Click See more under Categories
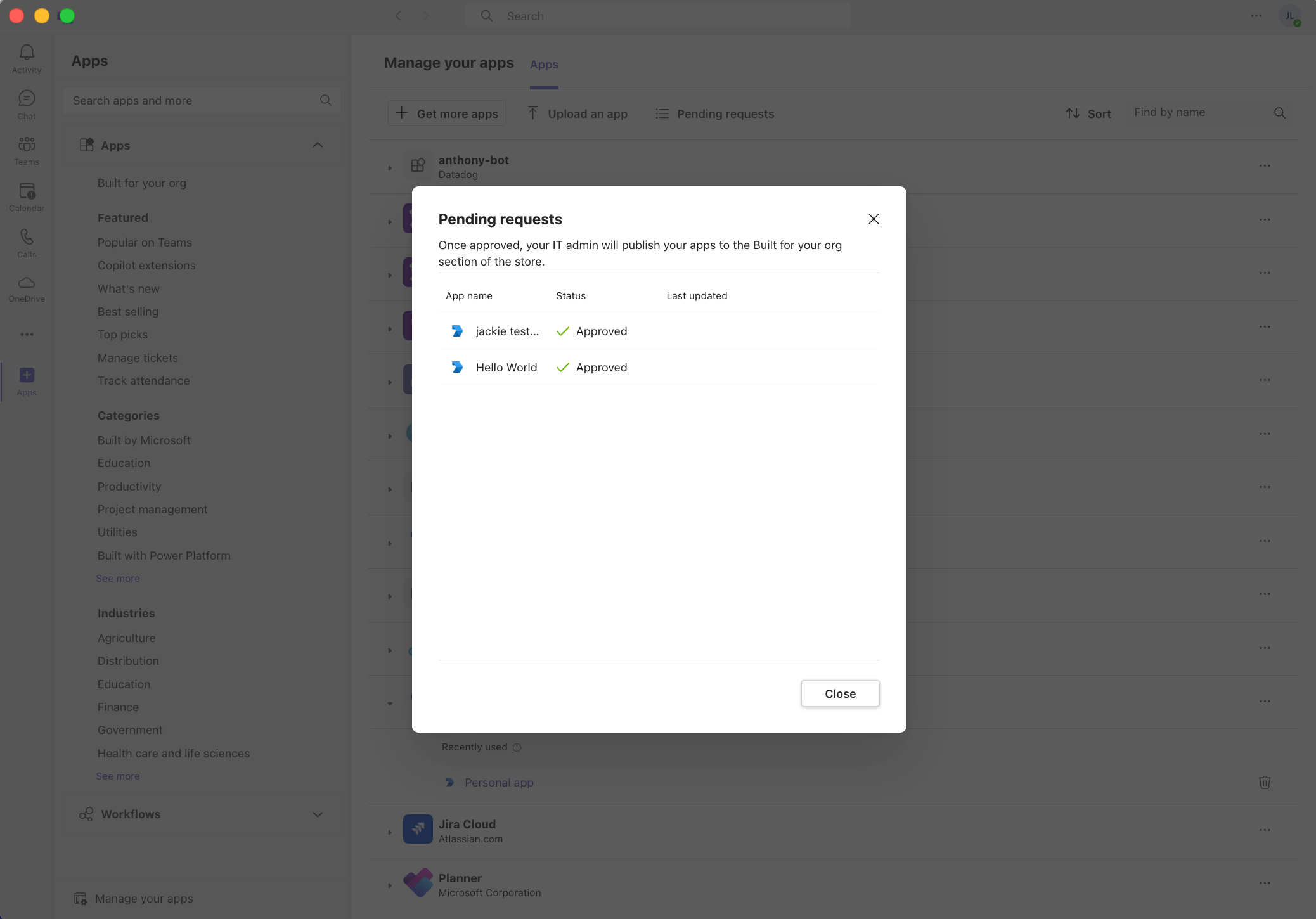Viewport: 1316px width, 919px height. (x=118, y=578)
